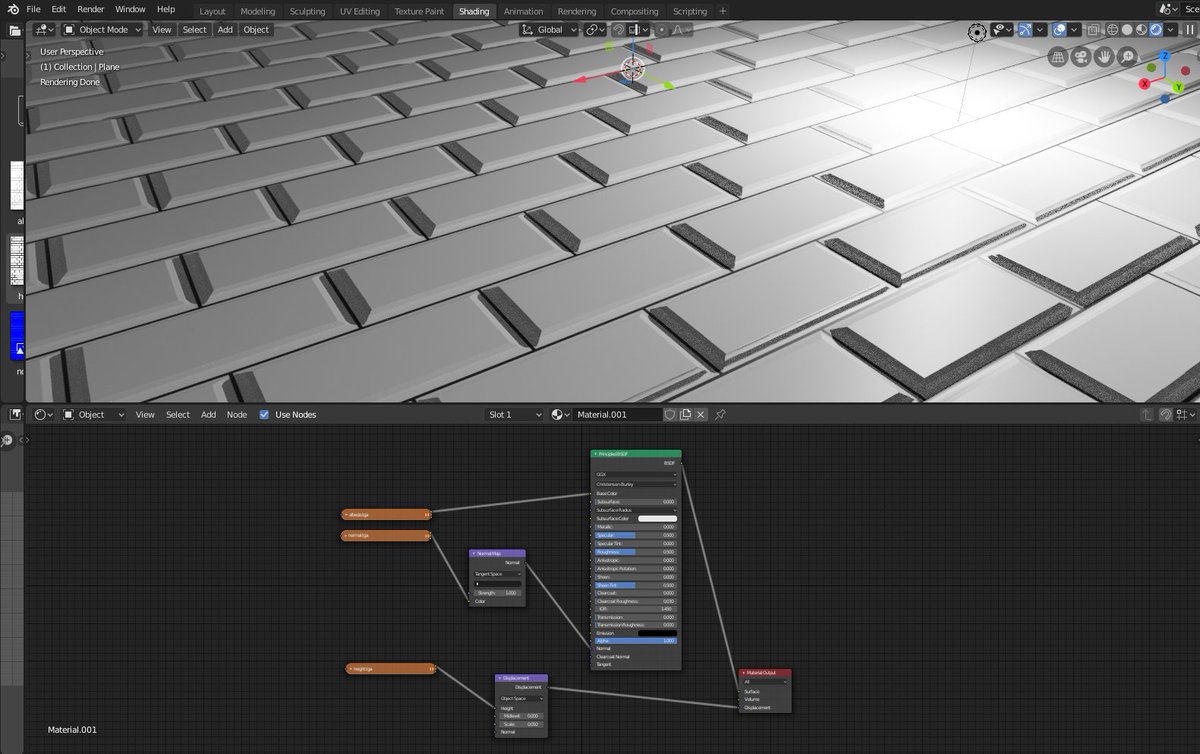The image size is (1200, 754).
Task: Toggle viewport gizmos display
Action: [x=1025, y=30]
